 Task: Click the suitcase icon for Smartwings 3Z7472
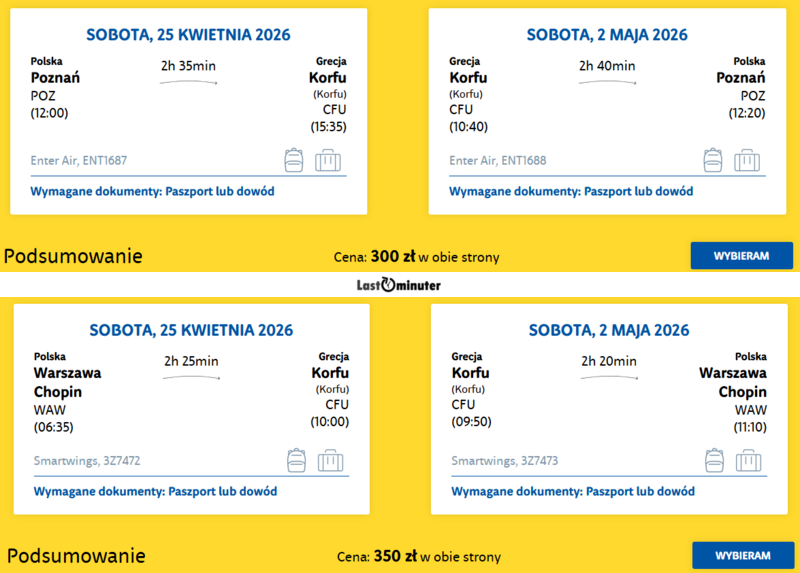point(329,460)
